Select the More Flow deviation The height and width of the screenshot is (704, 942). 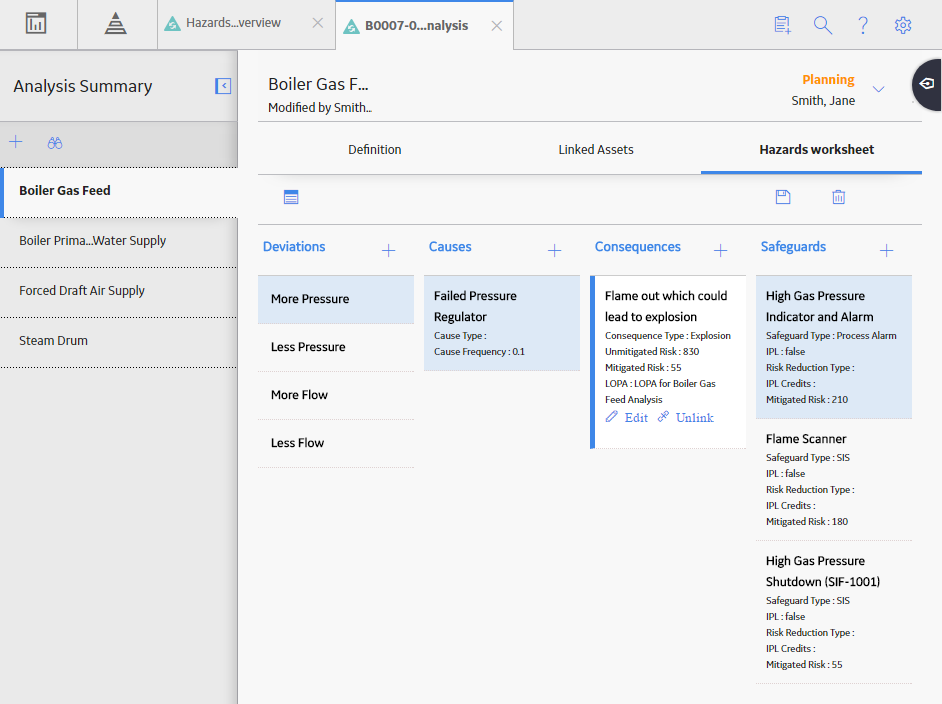click(336, 395)
